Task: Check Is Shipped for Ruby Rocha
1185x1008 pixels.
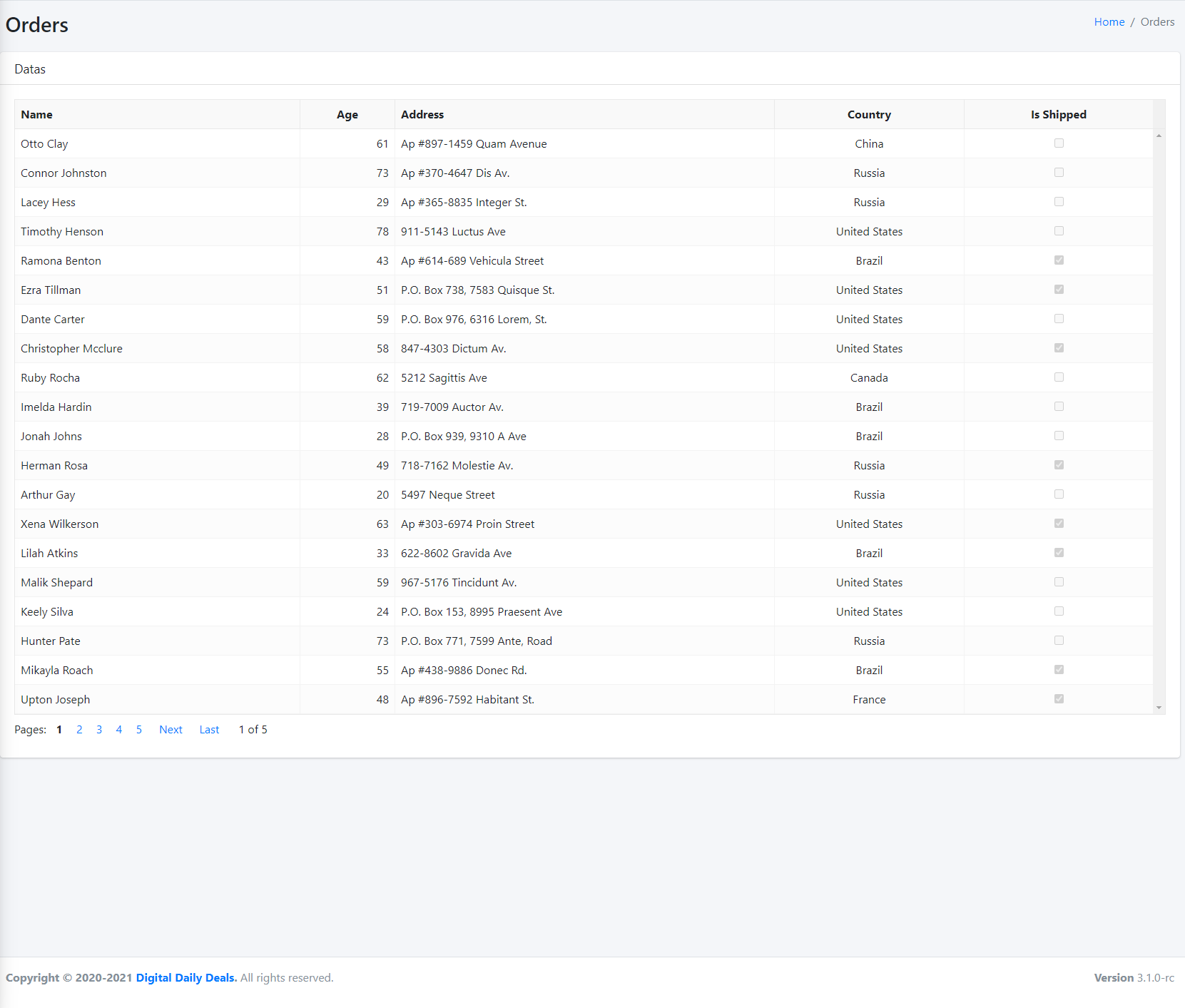Action: point(1059,377)
